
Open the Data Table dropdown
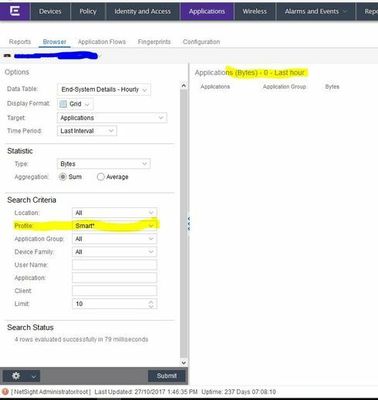tap(104, 90)
